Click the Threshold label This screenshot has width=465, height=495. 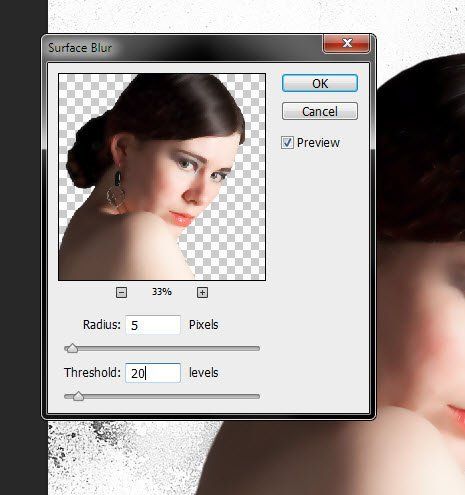(92, 373)
